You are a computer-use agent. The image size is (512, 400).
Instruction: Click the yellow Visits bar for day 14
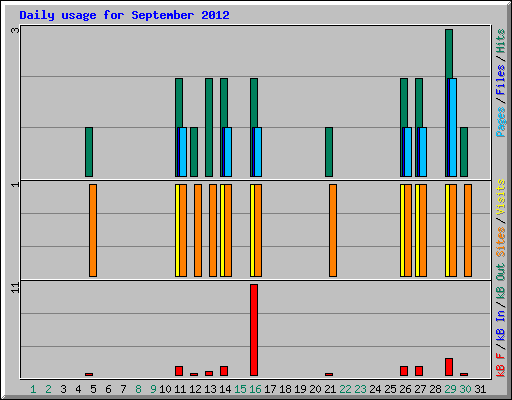222,230
